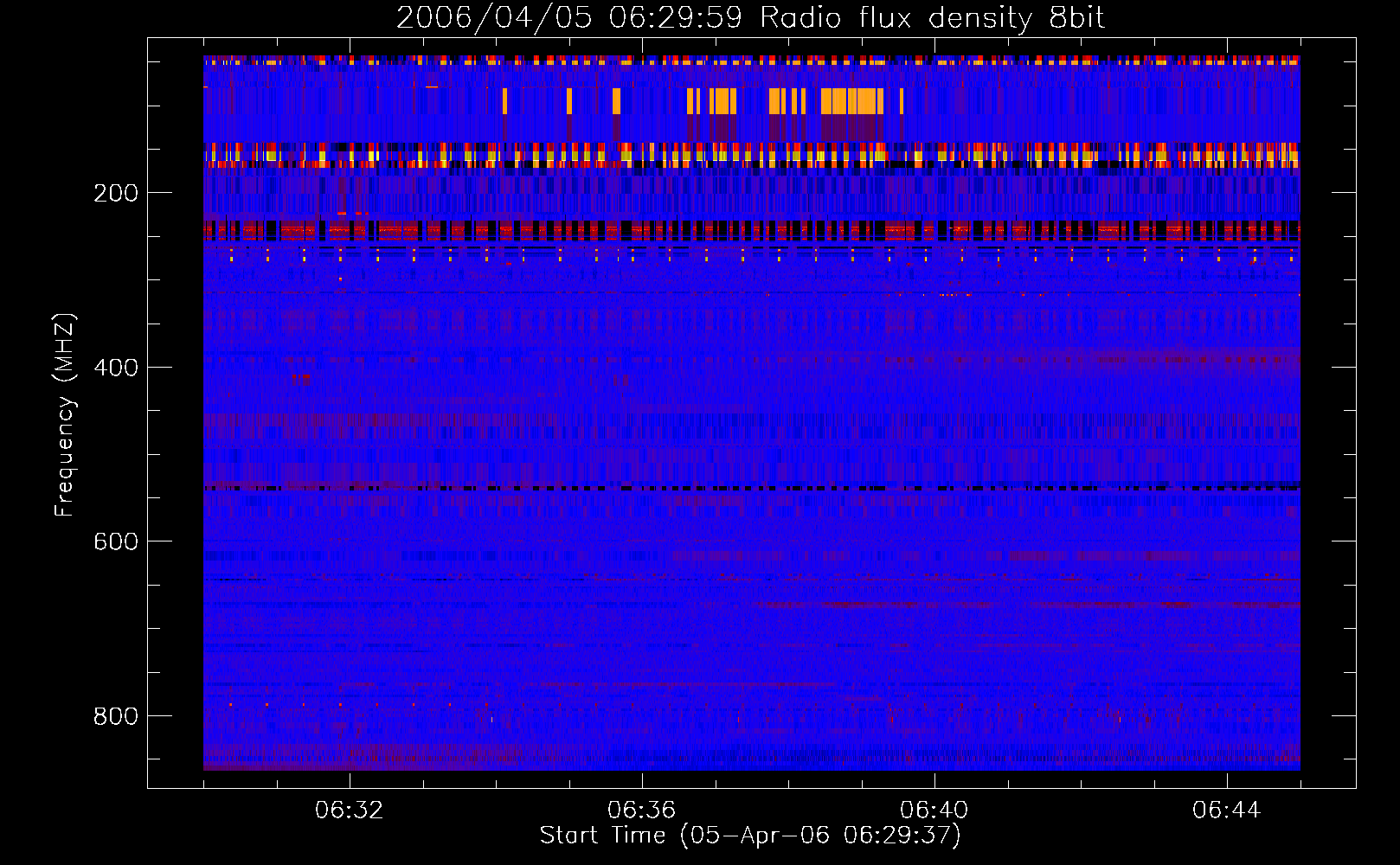Click the 06:36 time tick label
Image resolution: width=1400 pixels, height=865 pixels.
point(642,811)
